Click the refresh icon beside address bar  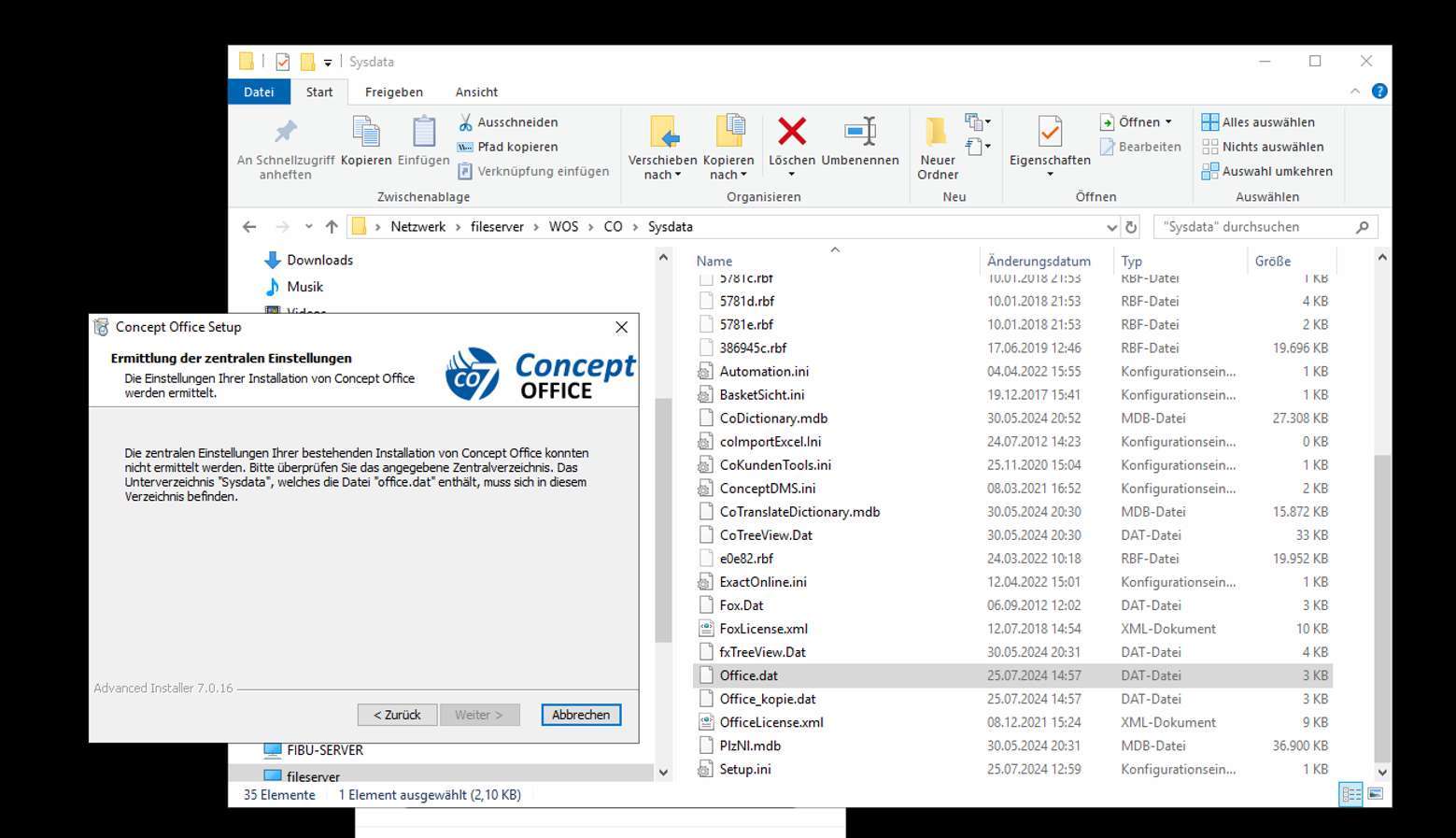(x=1131, y=227)
